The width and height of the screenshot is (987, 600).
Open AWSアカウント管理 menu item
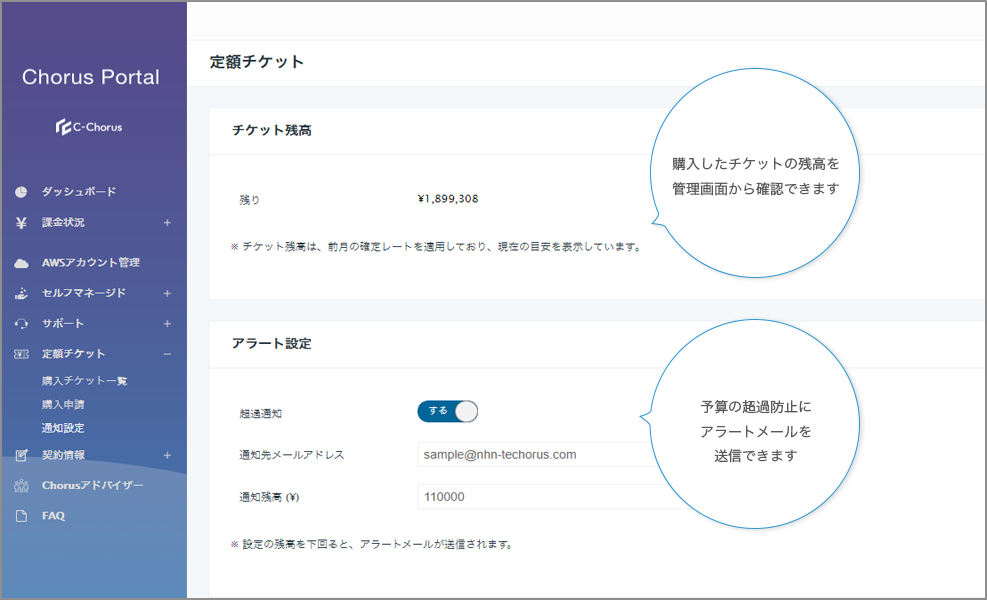pos(91,263)
